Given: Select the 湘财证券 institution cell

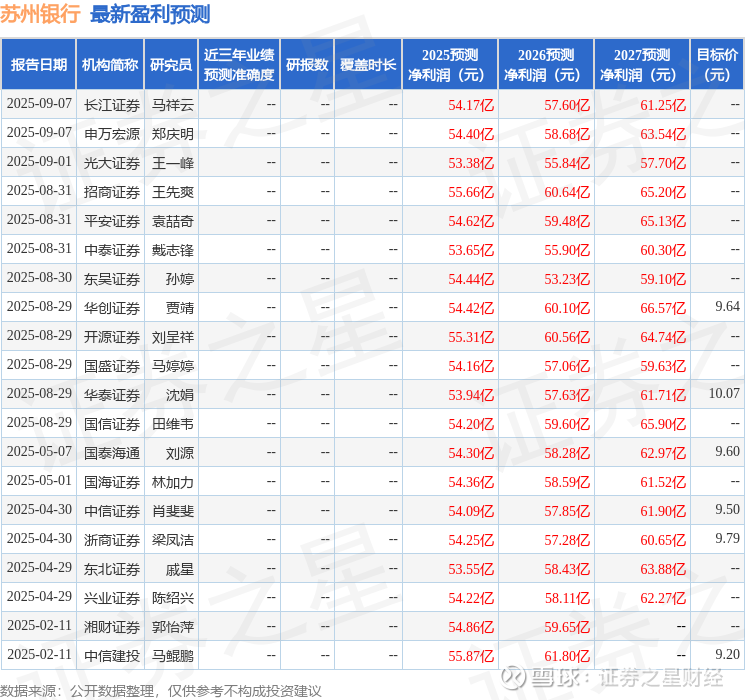Looking at the screenshot, I should (112, 627).
